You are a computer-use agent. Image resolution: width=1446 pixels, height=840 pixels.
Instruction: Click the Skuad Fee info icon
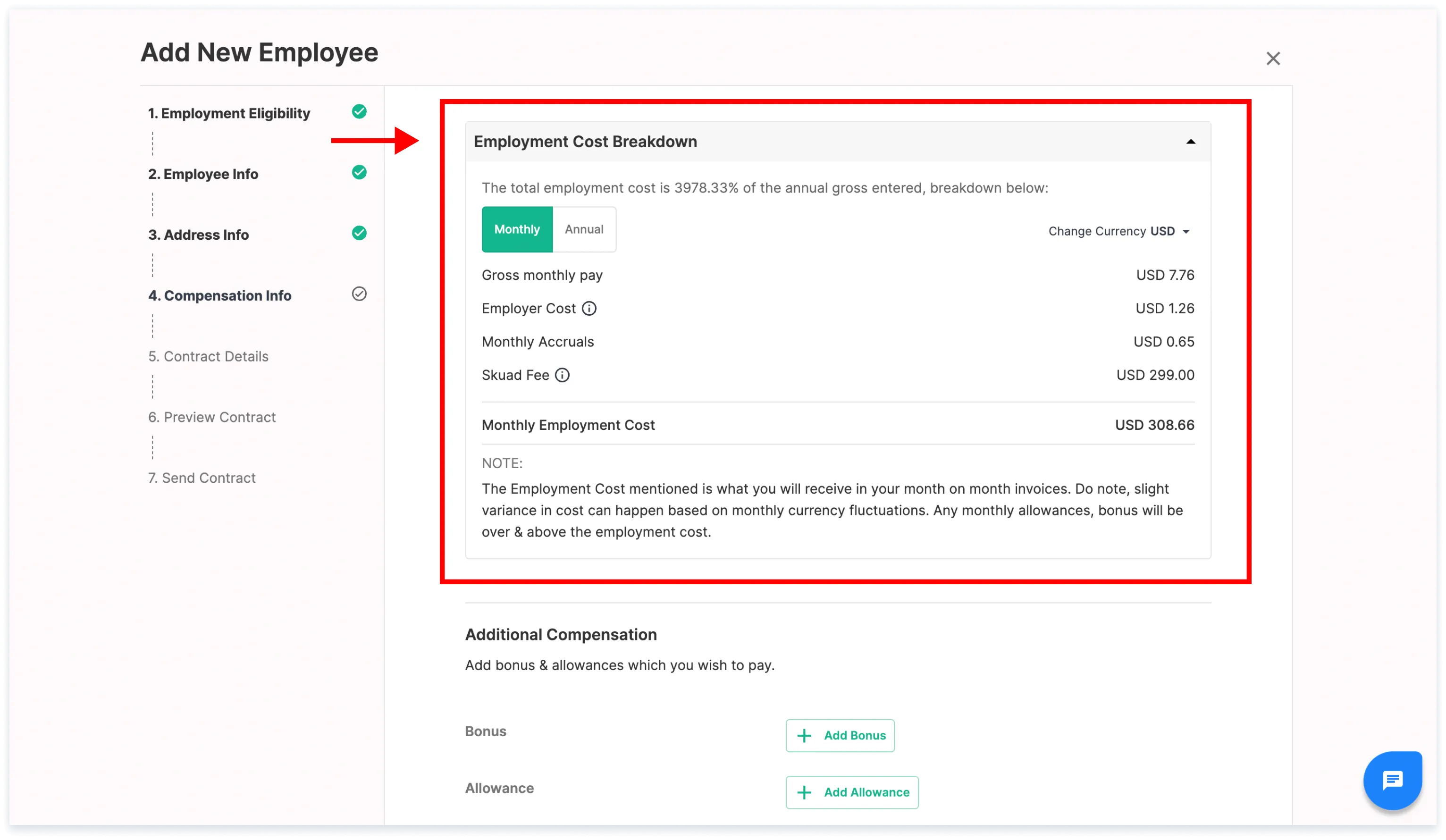tap(562, 375)
